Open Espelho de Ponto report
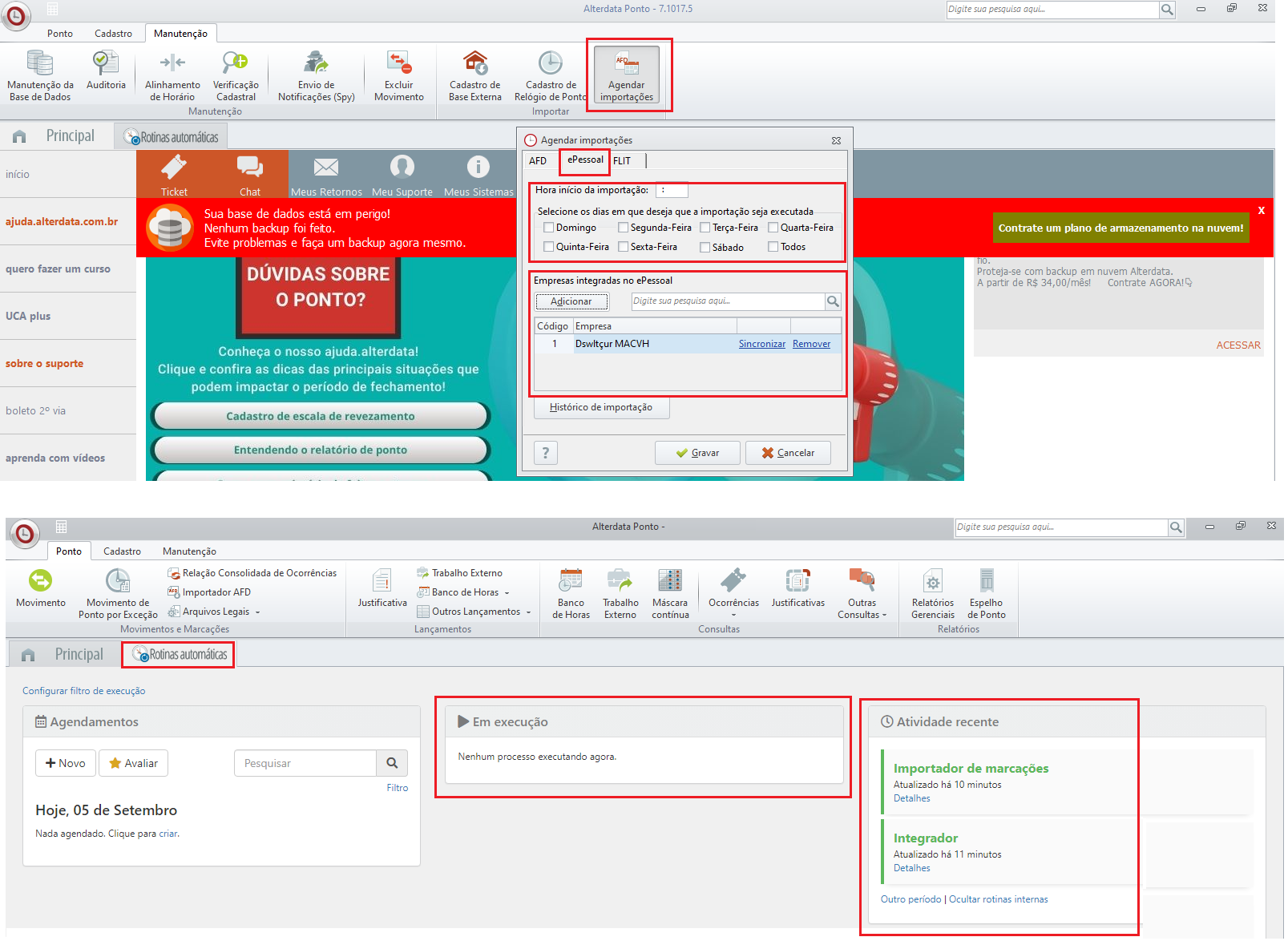 tap(987, 593)
